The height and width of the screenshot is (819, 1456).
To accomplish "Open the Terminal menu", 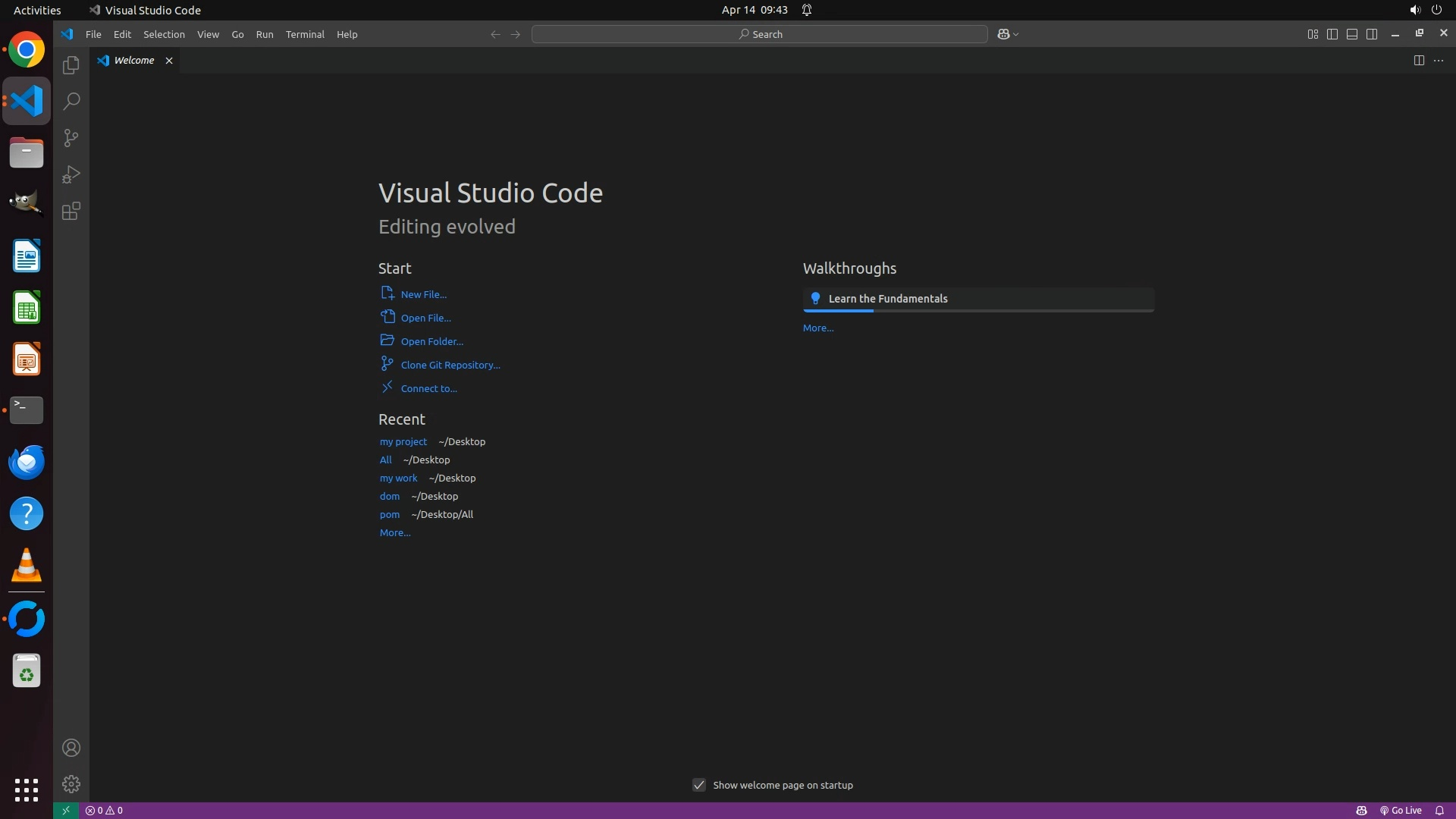I will (x=305, y=34).
